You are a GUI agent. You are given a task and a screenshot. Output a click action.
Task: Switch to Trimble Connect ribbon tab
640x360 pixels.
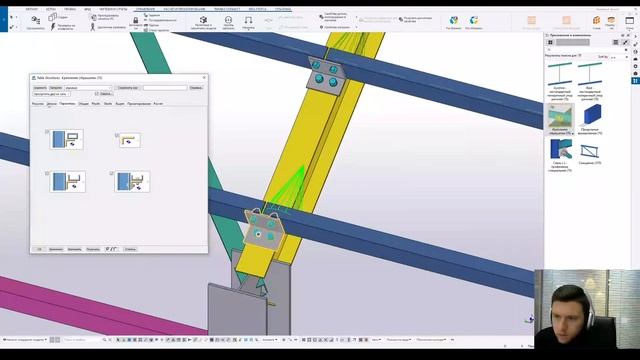point(227,9)
